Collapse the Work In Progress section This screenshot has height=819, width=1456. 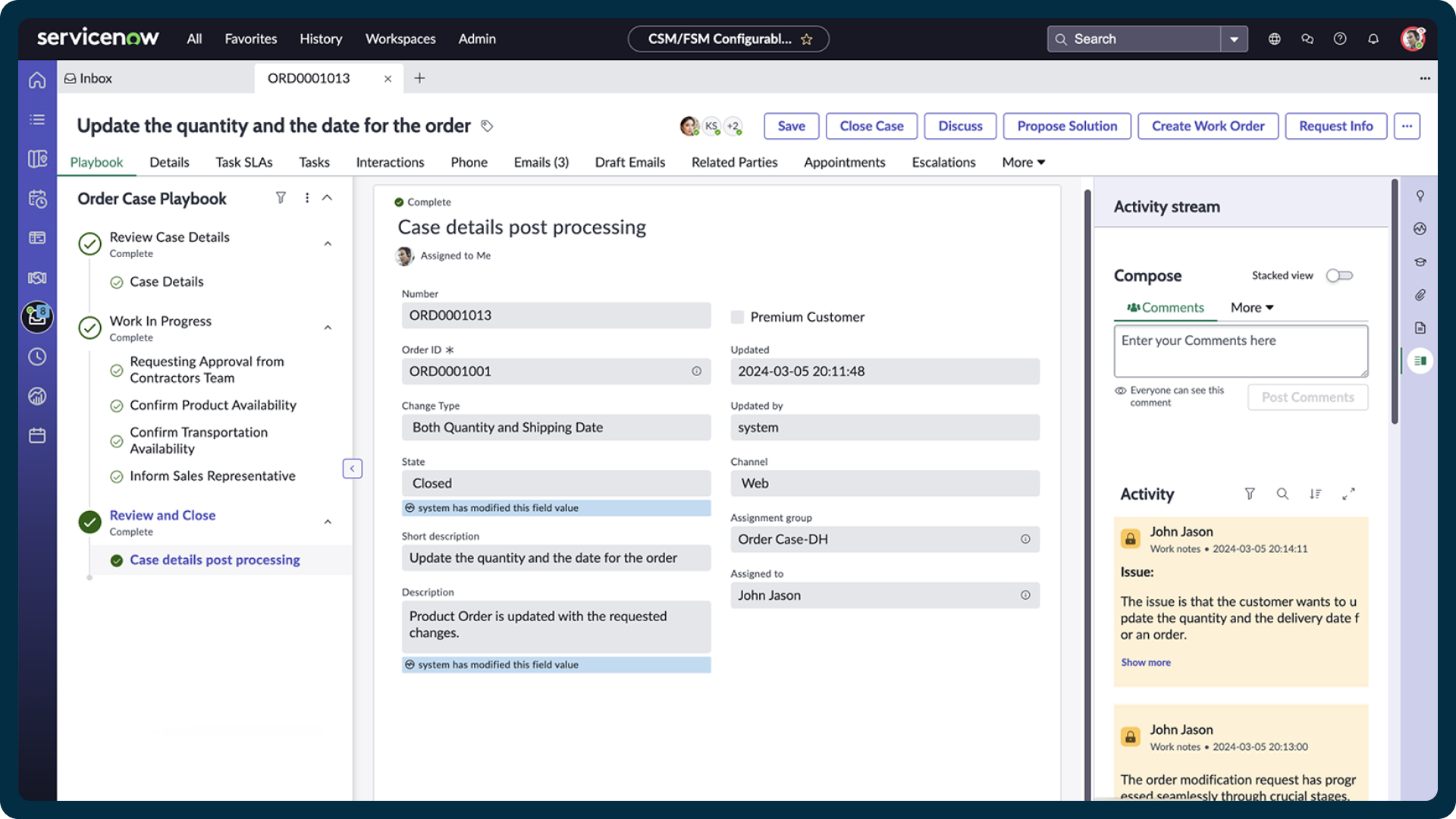pos(328,328)
